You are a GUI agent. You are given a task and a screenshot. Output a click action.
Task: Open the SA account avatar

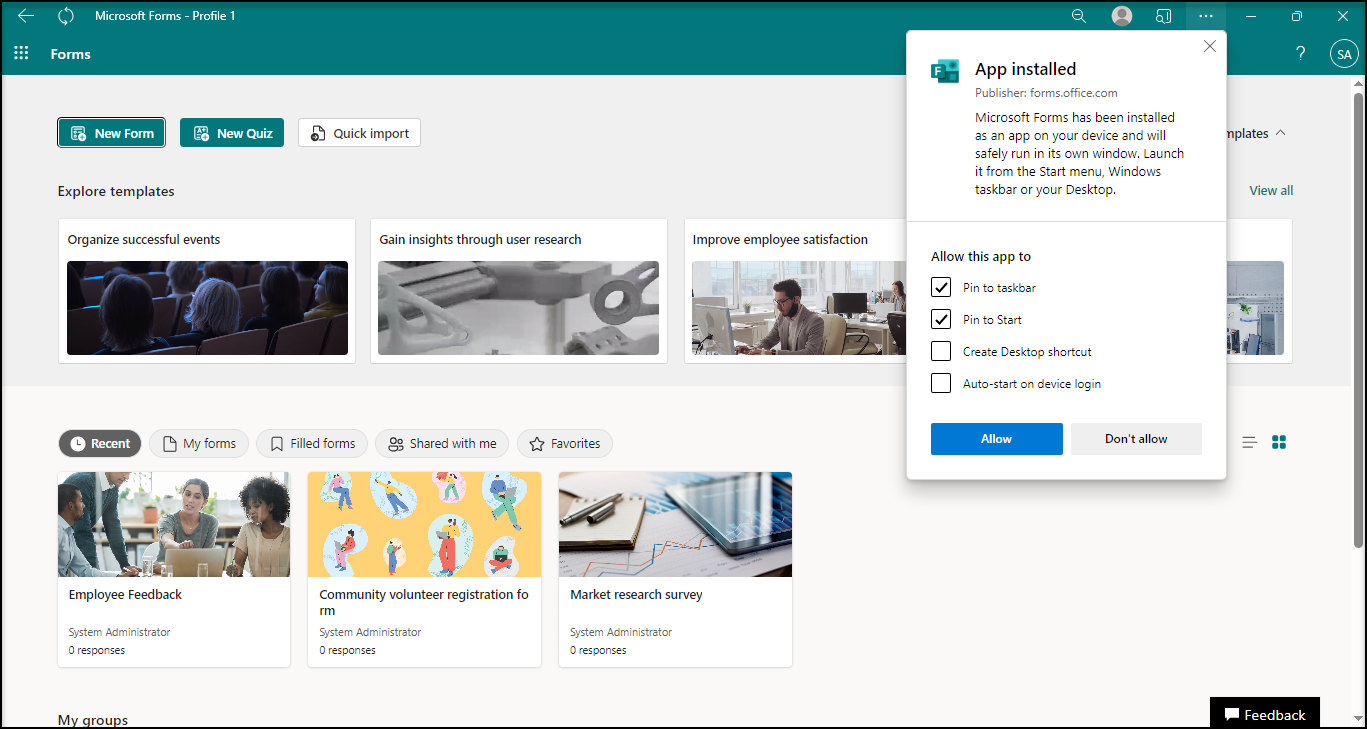coord(1343,54)
